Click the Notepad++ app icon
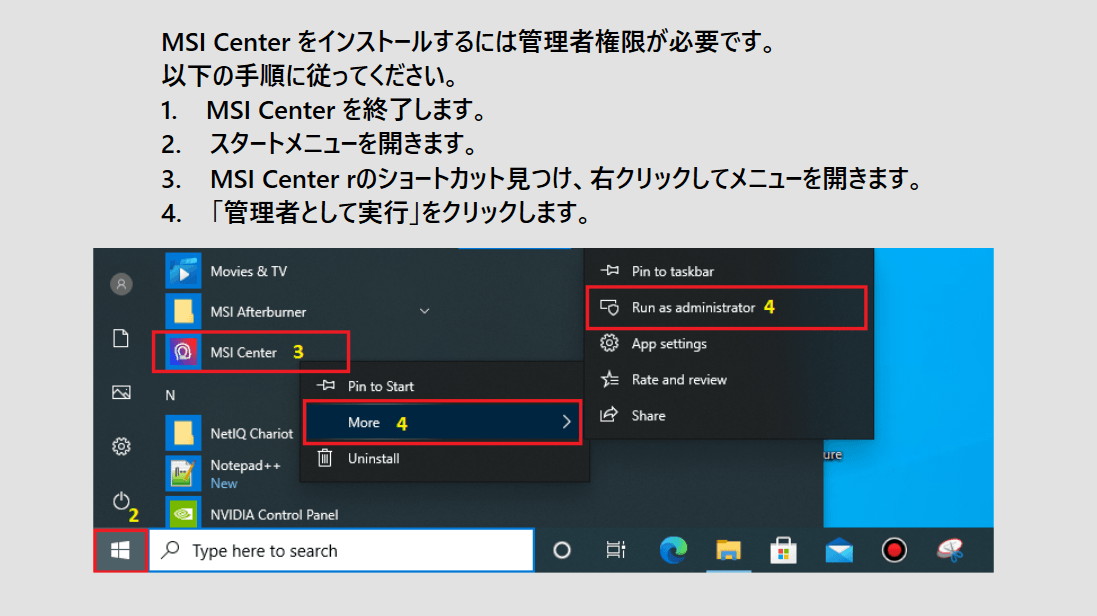 pos(183,474)
